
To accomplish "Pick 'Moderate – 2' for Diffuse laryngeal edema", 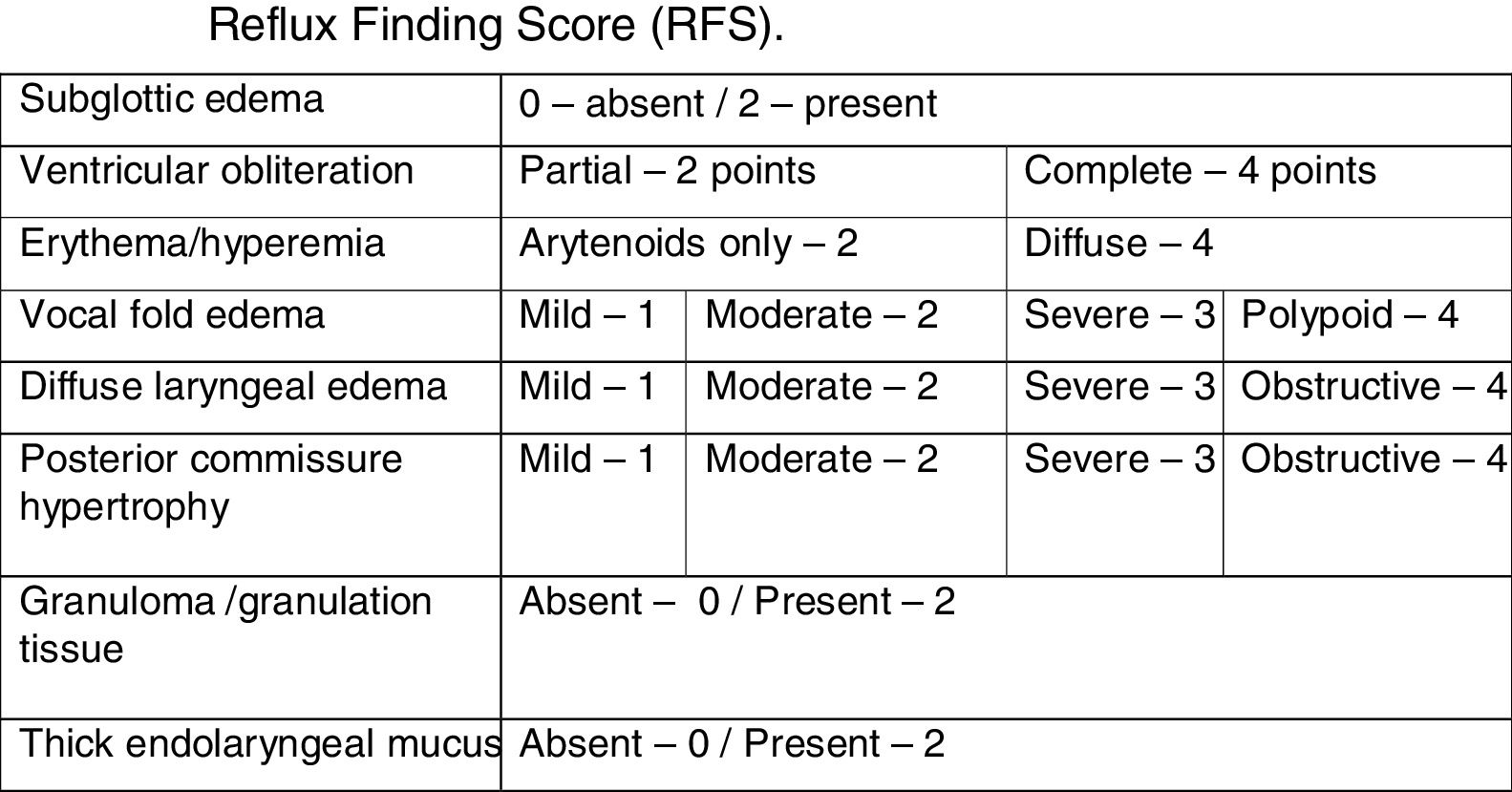I will coord(821,387).
